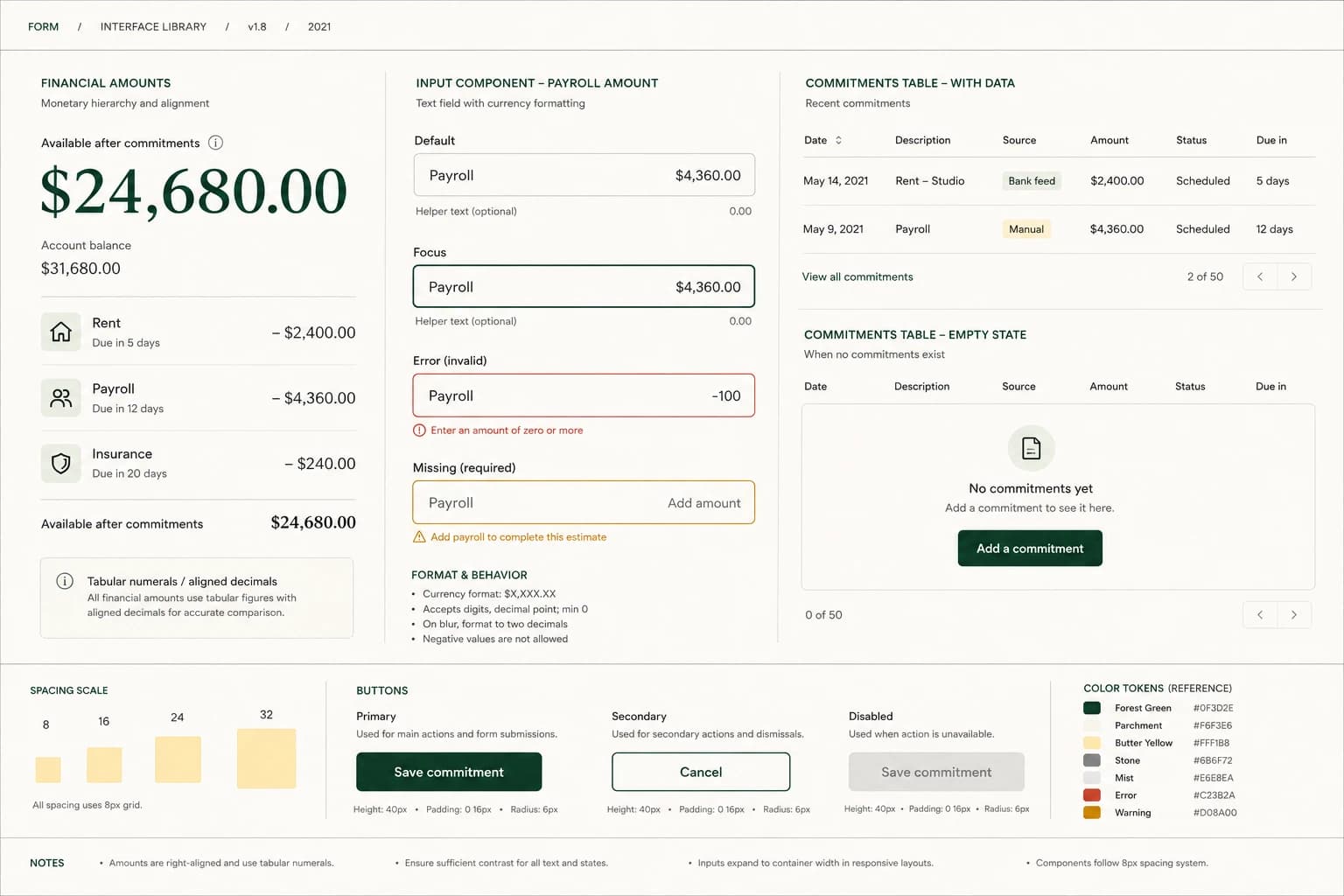This screenshot has height=896, width=1344.
Task: Click the spacing square labeled 24
Action: point(178,759)
